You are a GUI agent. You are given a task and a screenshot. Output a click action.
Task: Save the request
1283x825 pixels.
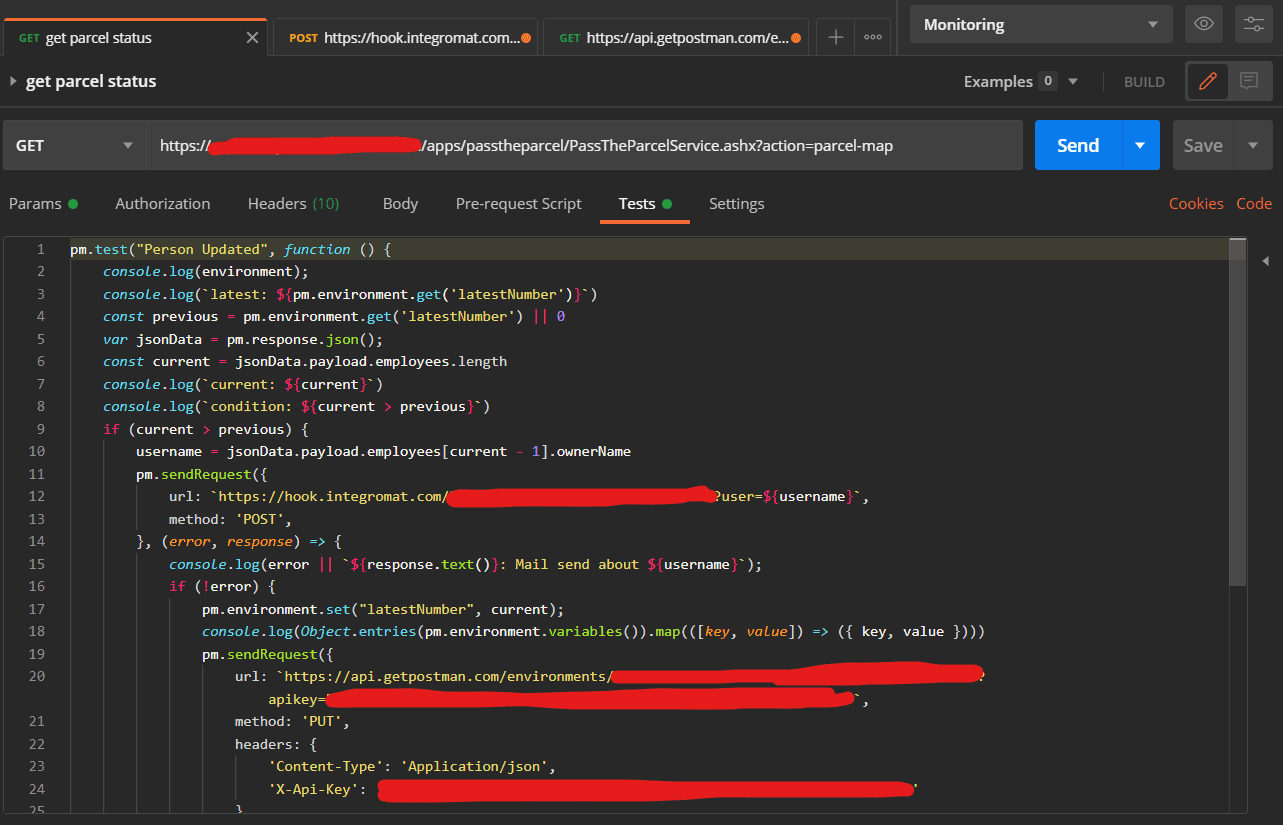click(x=1203, y=145)
